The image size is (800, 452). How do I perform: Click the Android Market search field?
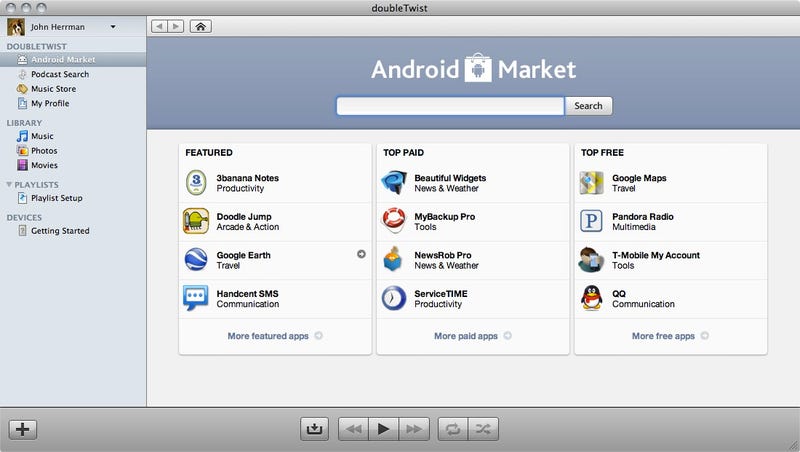point(451,106)
